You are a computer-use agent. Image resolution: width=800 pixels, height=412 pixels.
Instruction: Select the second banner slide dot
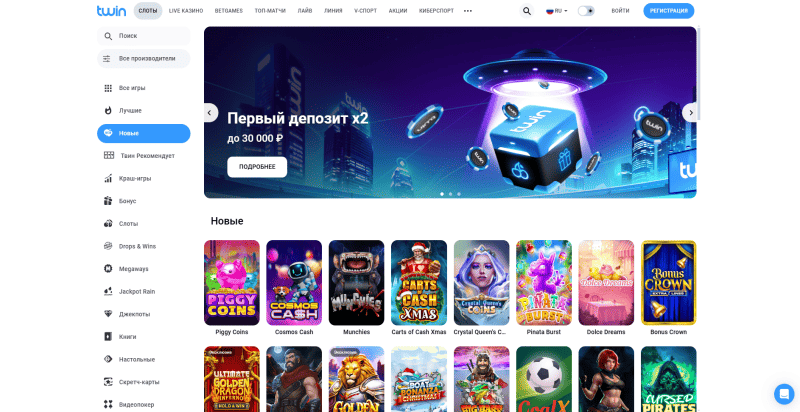450,194
